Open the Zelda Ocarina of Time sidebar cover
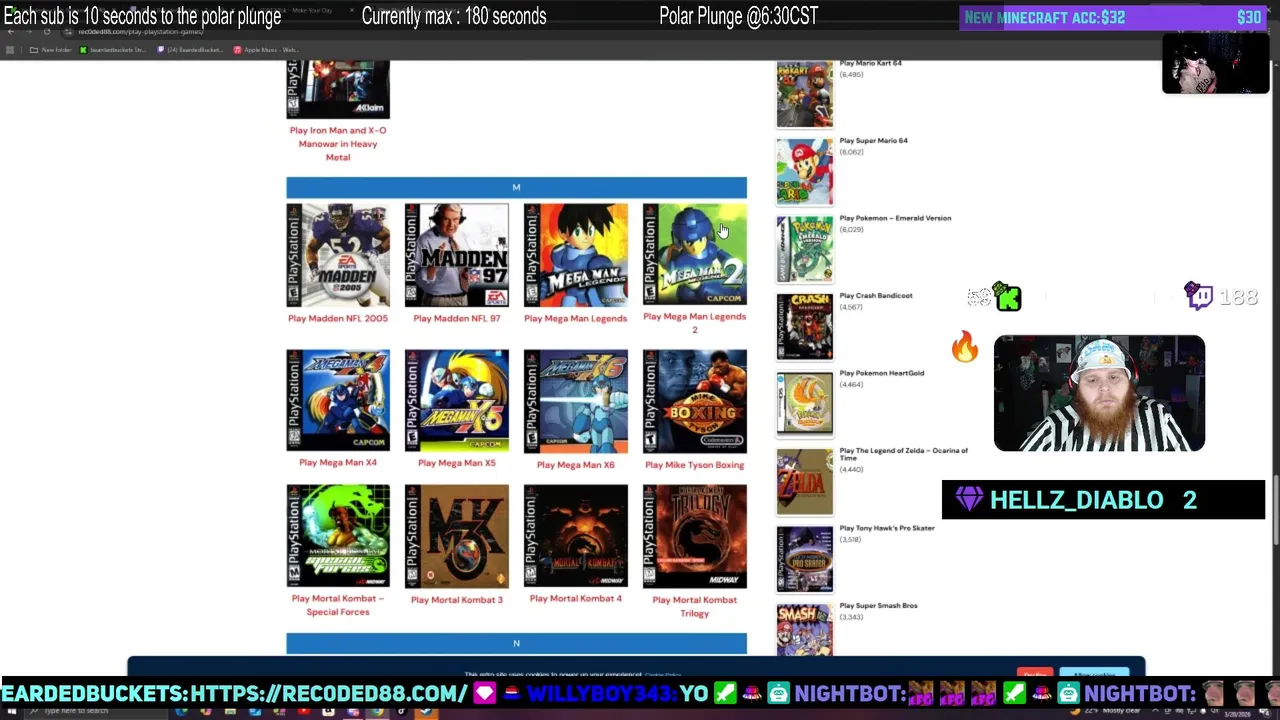 pyautogui.click(x=805, y=482)
